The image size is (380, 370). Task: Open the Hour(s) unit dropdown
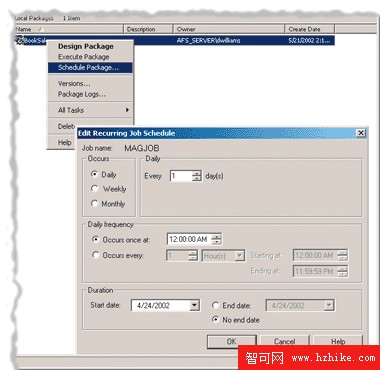239,256
